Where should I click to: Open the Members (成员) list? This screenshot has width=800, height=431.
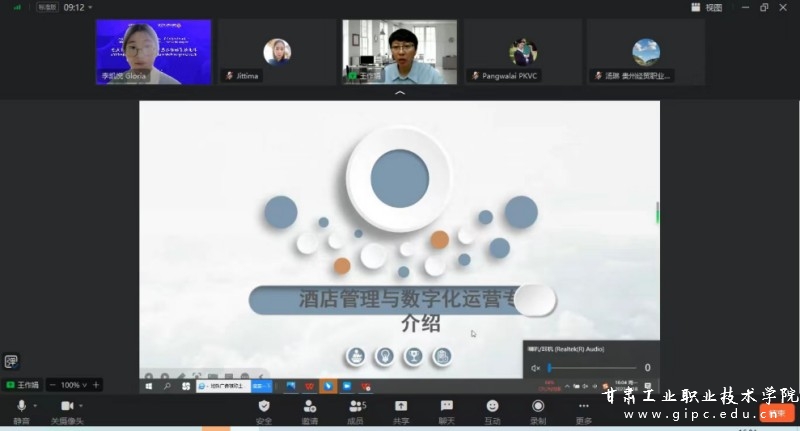[355, 407]
